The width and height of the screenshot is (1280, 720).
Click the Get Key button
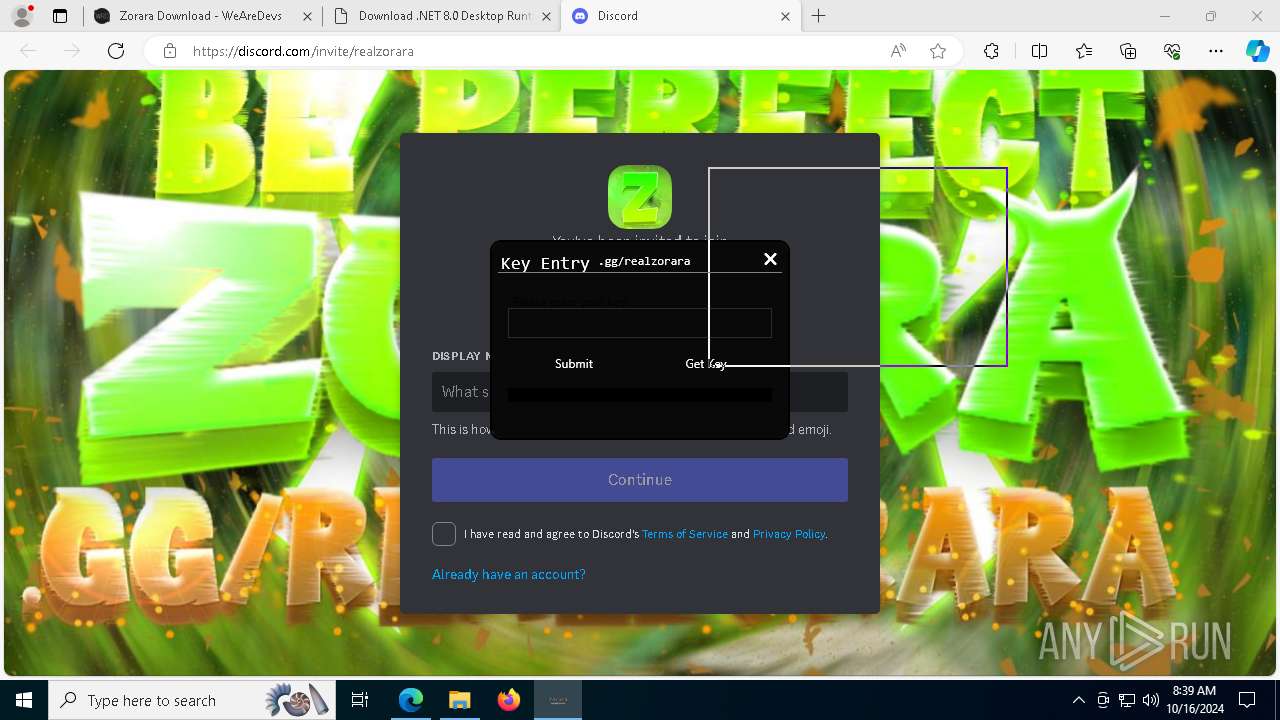[706, 364]
